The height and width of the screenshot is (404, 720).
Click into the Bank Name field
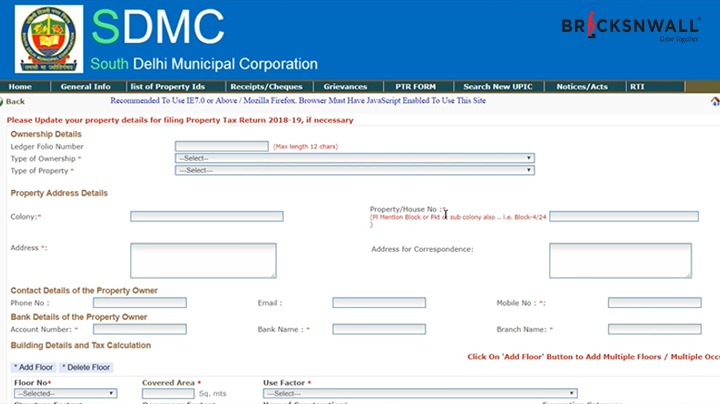tap(379, 329)
